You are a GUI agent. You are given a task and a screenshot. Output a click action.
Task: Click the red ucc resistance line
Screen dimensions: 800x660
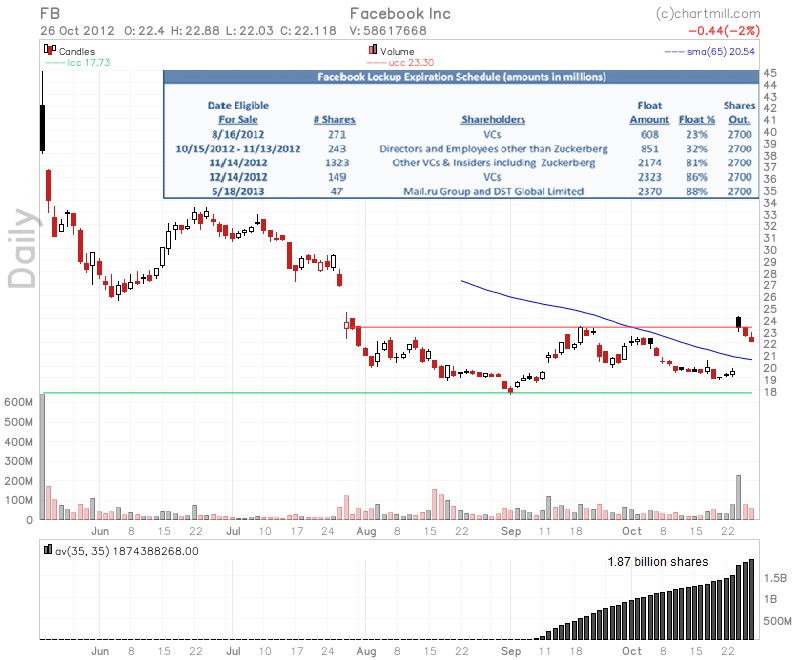pos(551,327)
